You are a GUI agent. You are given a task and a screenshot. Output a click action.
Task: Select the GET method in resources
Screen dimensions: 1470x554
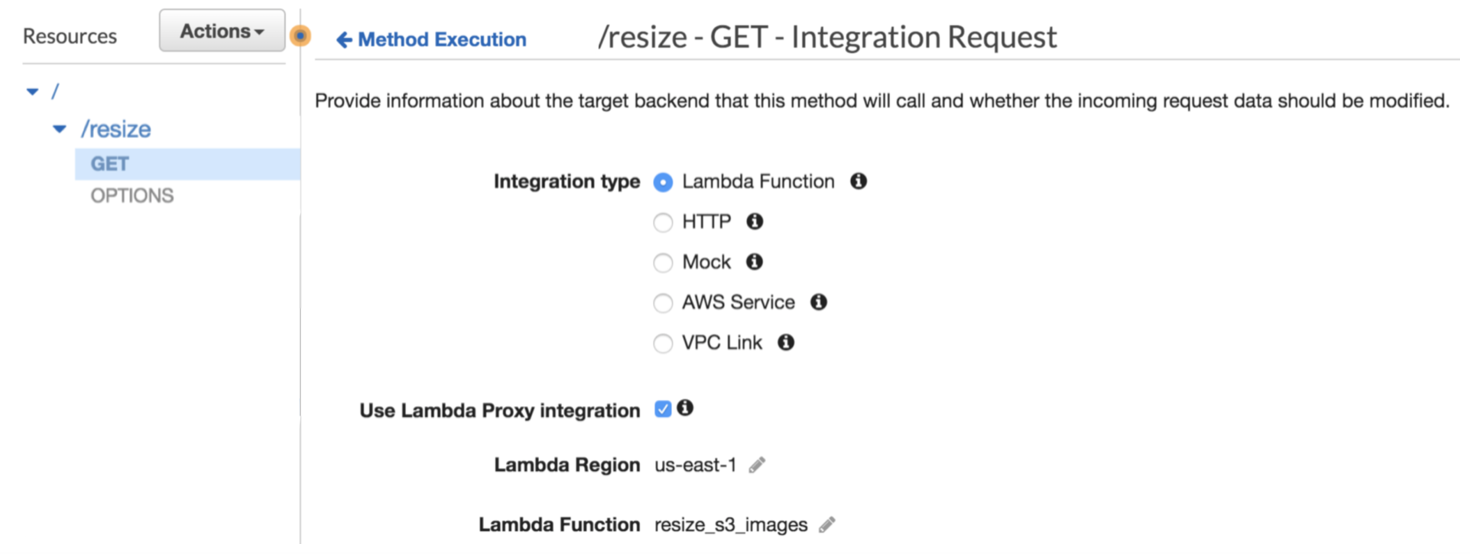[x=110, y=164]
